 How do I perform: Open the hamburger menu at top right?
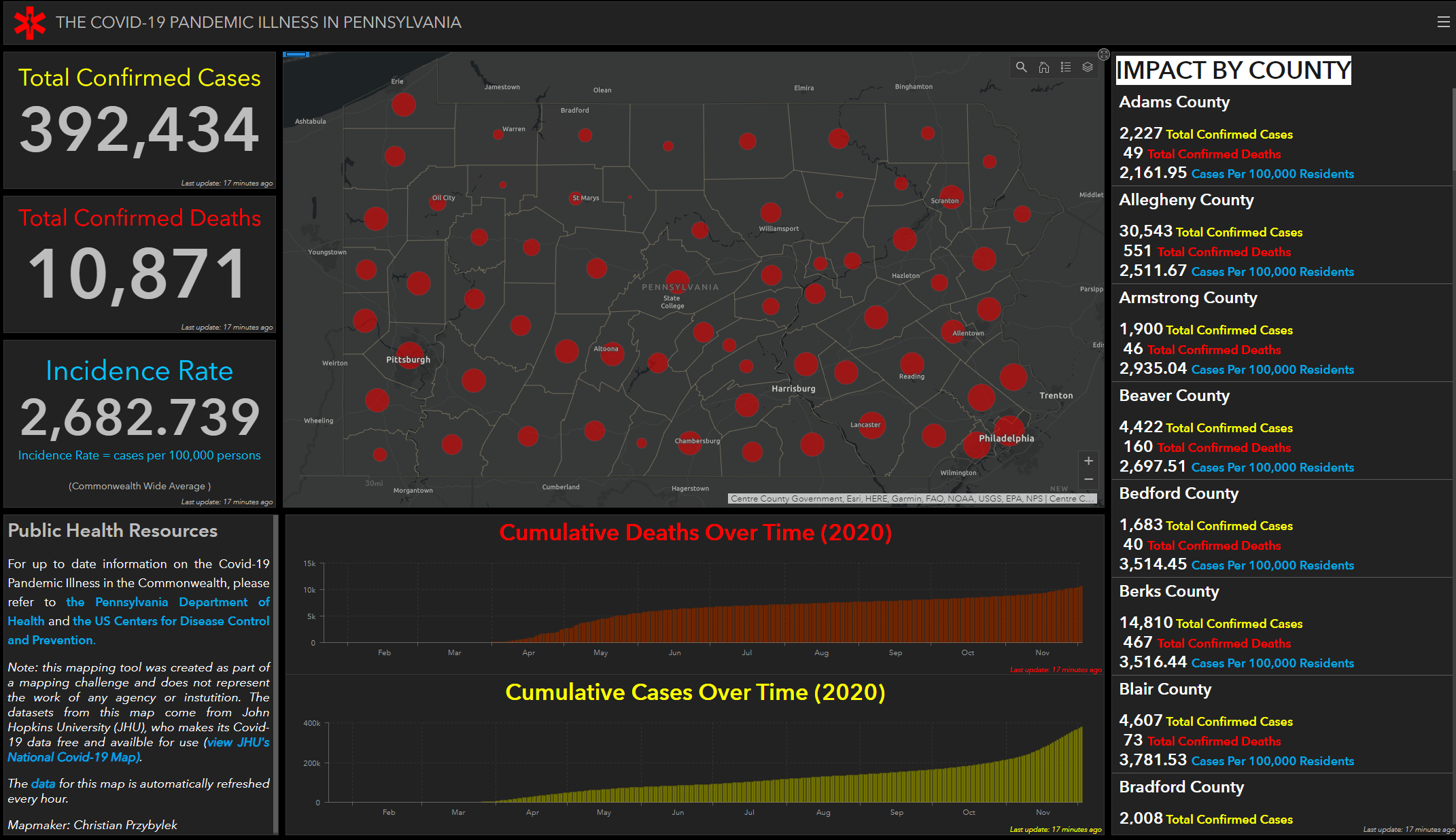coord(1443,22)
